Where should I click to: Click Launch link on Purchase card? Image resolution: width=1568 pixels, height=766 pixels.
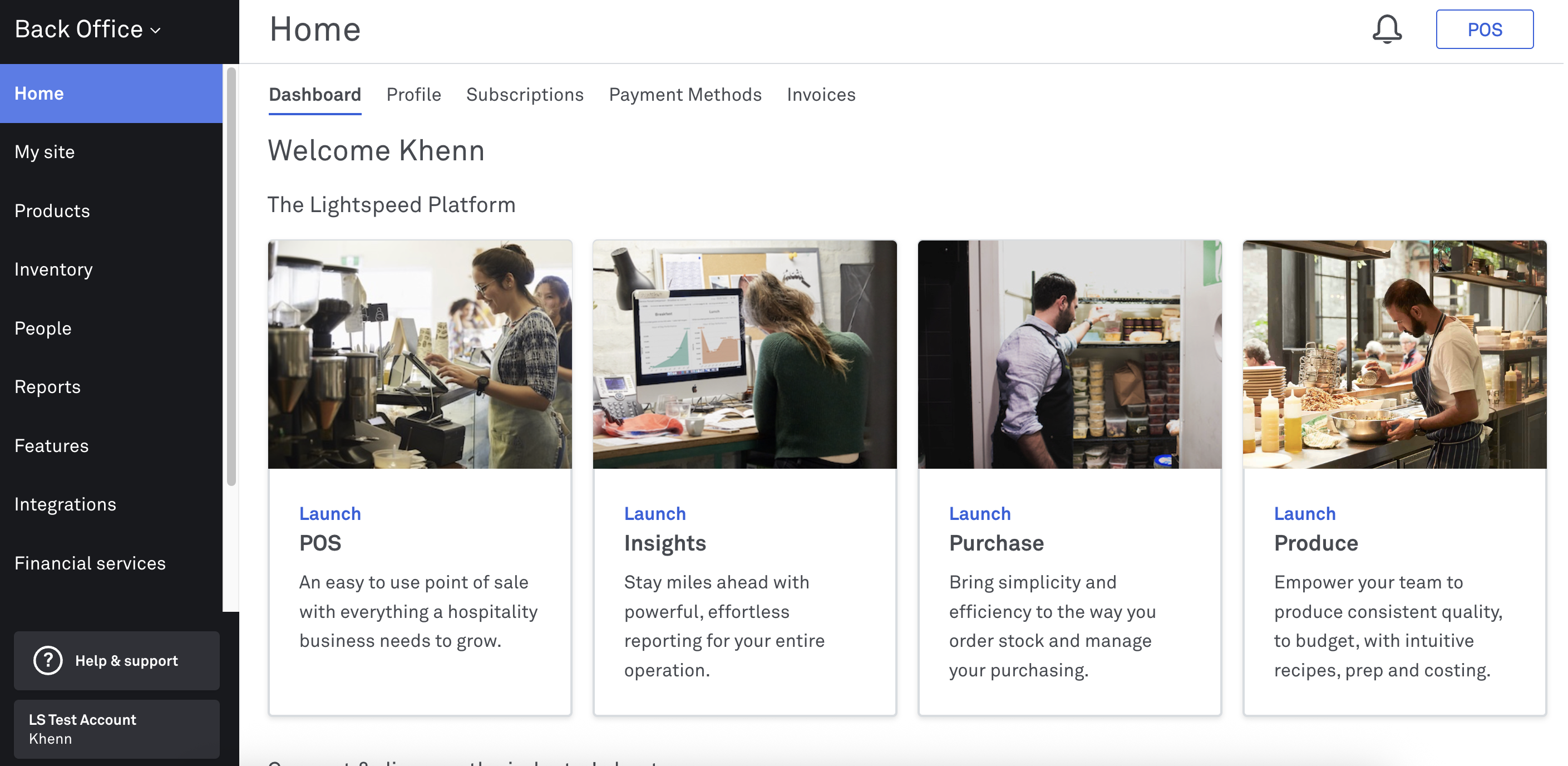pyautogui.click(x=980, y=513)
